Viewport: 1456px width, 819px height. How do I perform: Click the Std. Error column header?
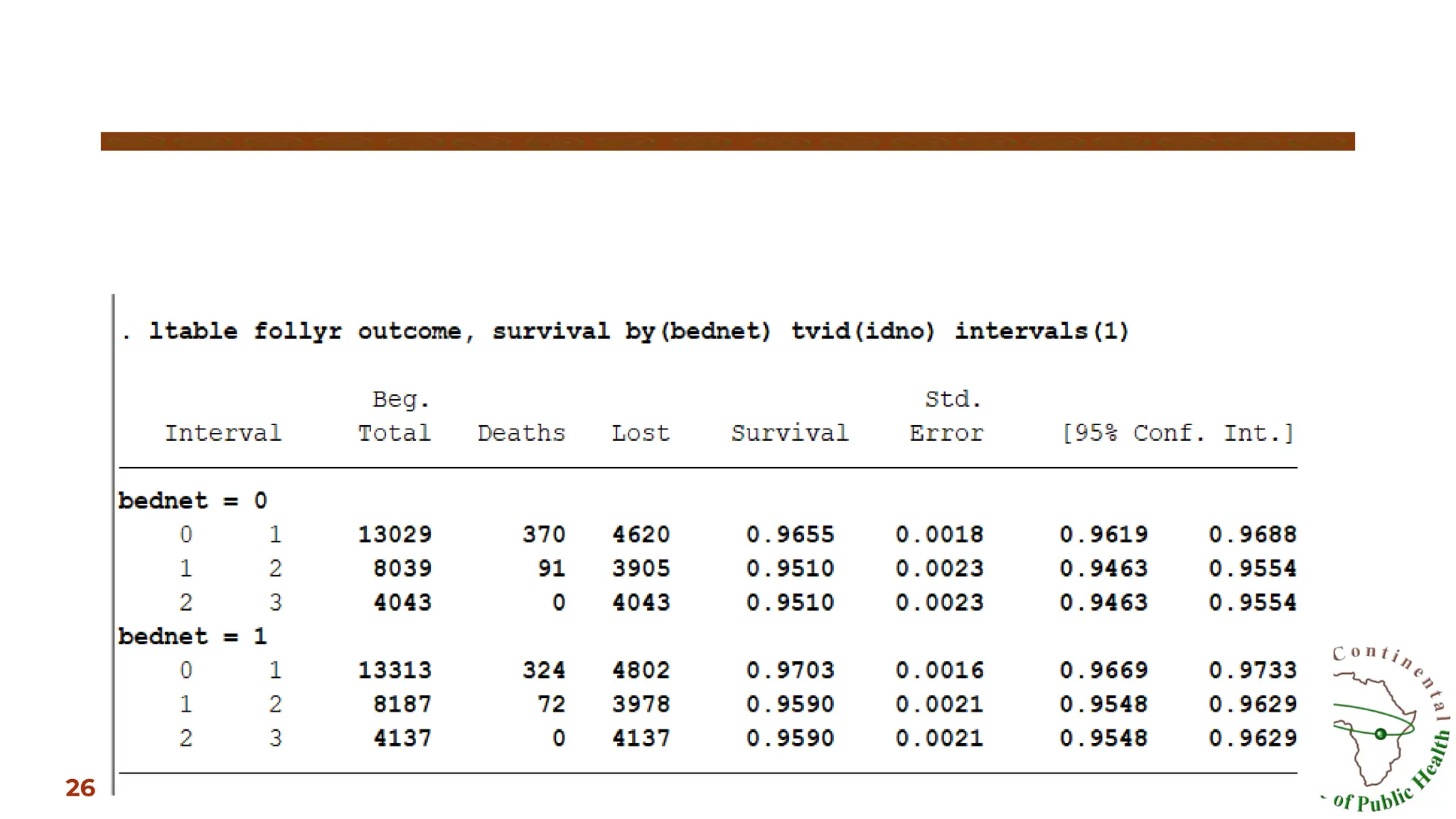(x=947, y=417)
